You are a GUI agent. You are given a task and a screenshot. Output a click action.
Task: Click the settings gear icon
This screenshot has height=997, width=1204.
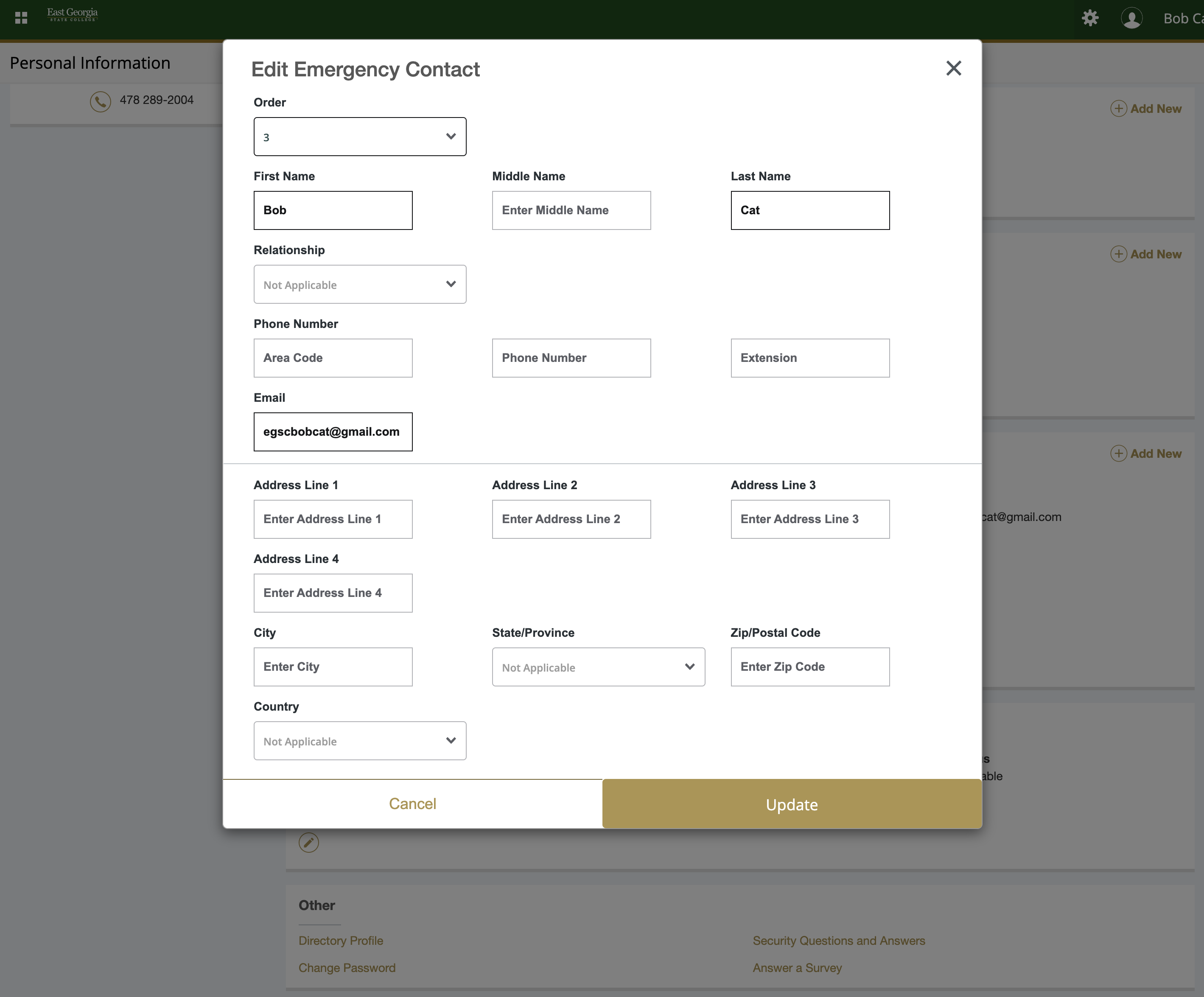[x=1090, y=18]
